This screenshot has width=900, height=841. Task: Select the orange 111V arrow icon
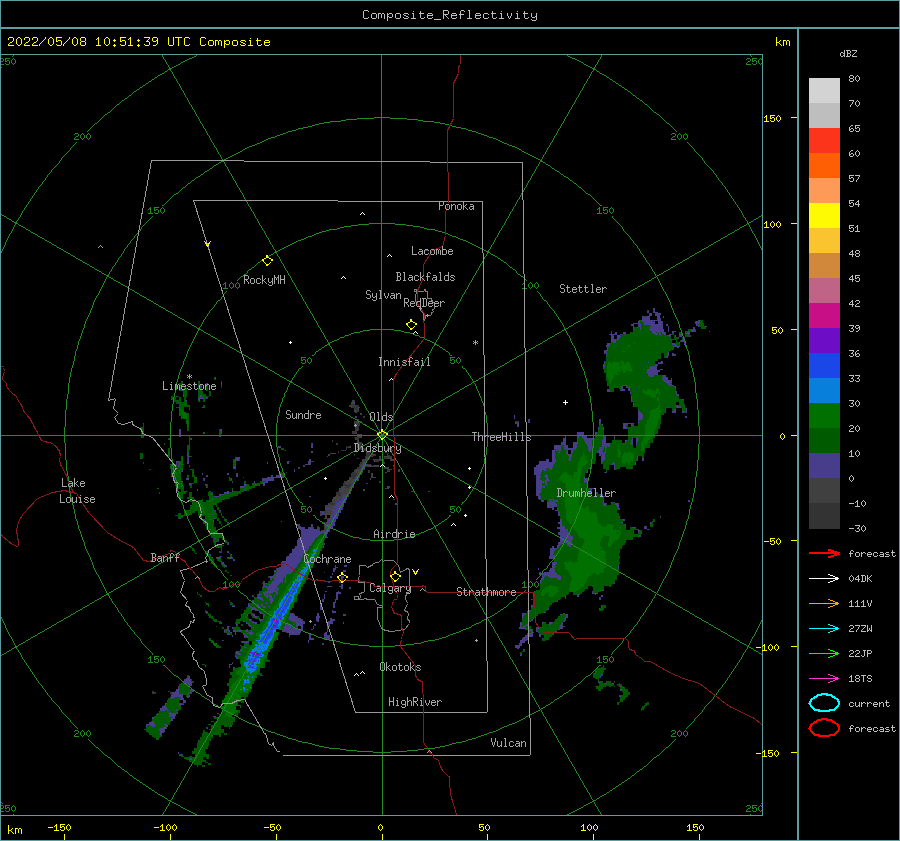(824, 603)
